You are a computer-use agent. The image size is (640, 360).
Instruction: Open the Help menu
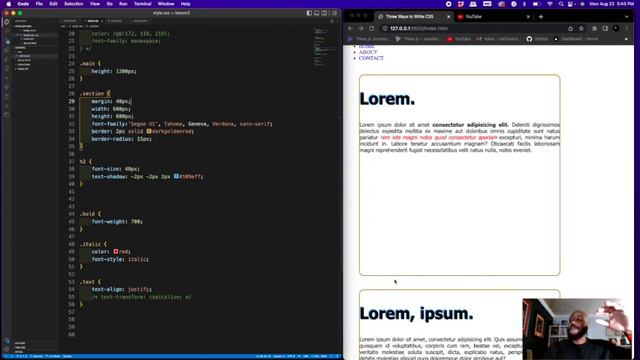(x=185, y=4)
